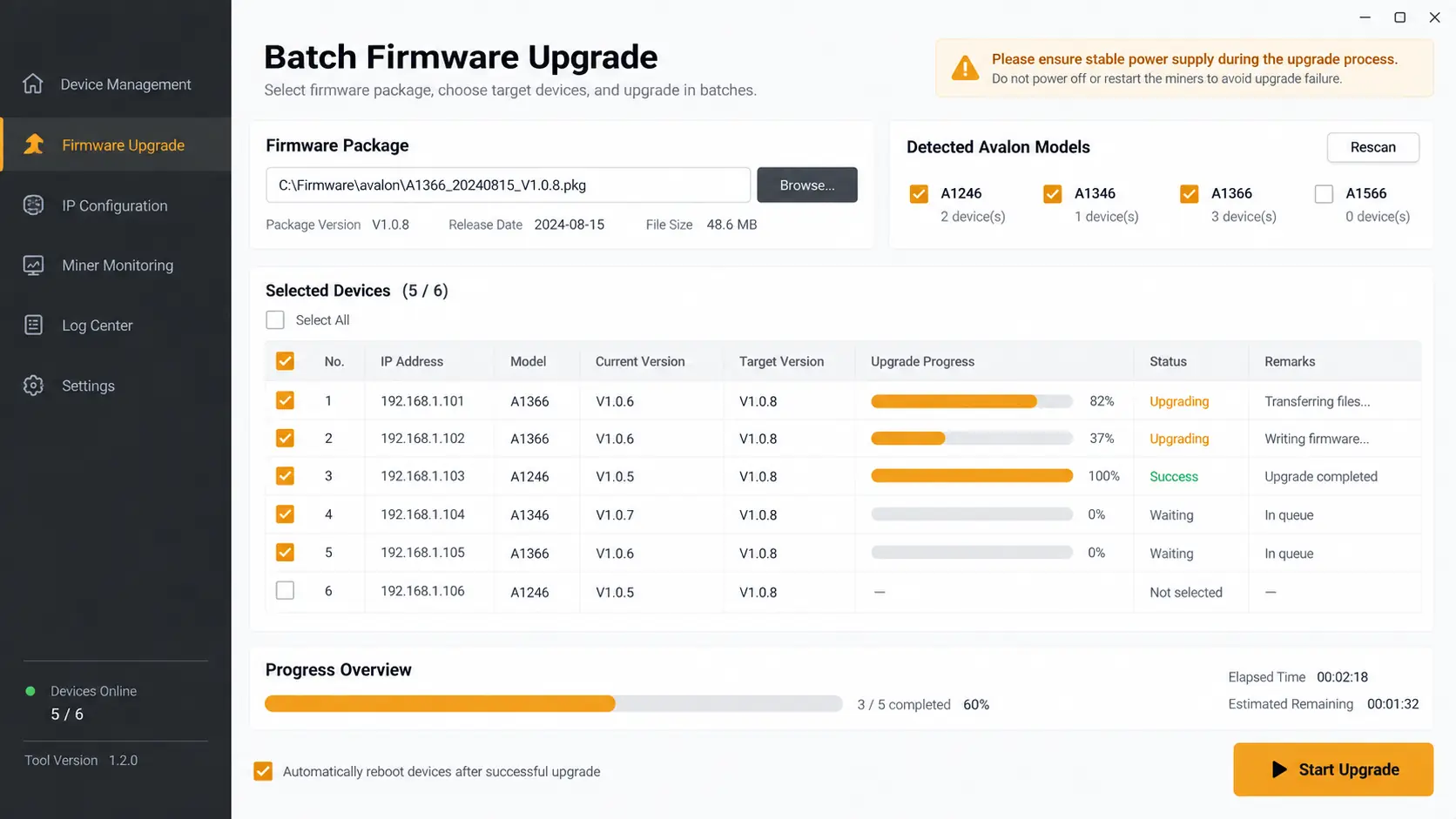Screen dimensions: 1456x819
Task: Click the firmware package path field
Action: coord(508,185)
